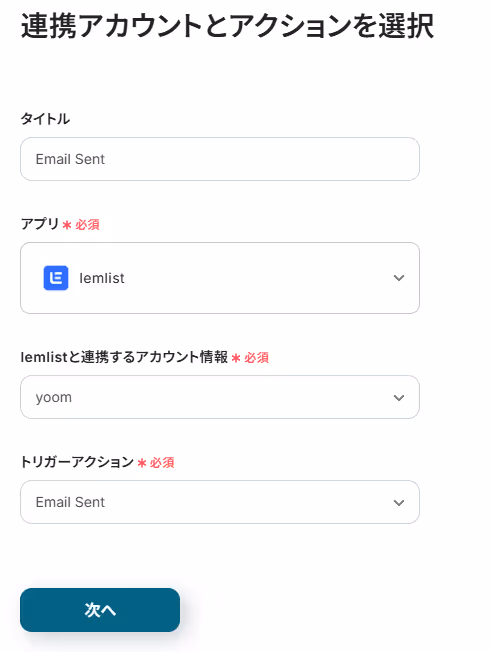The image size is (490, 652).
Task: Click the 次へ button
Action: [100, 610]
